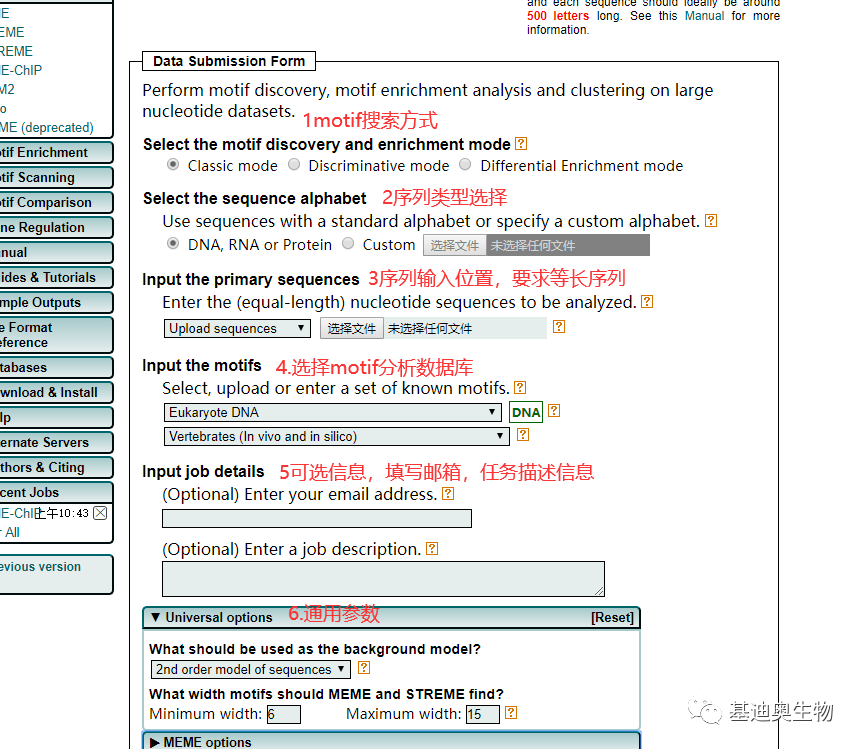Open the Manual sidebar item
This screenshot has width=861, height=749.
point(55,253)
